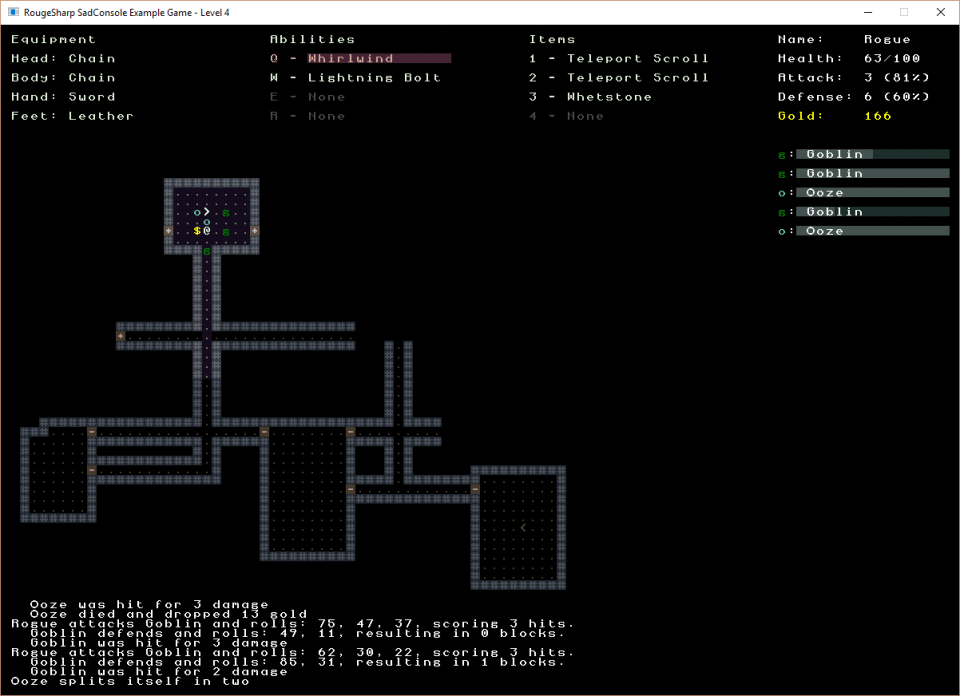Viewport: 960px width, 696px height.
Task: Target the ooze directly above the player
Action: point(207,222)
